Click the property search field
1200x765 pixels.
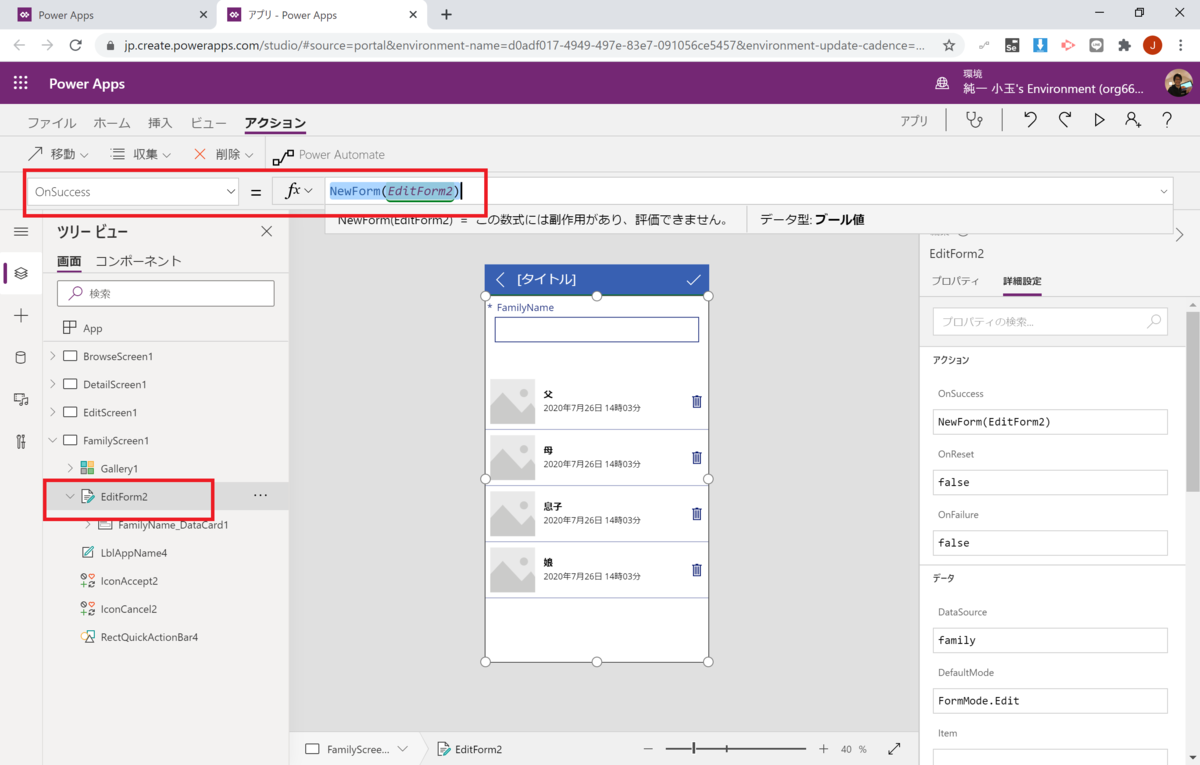pos(1050,322)
